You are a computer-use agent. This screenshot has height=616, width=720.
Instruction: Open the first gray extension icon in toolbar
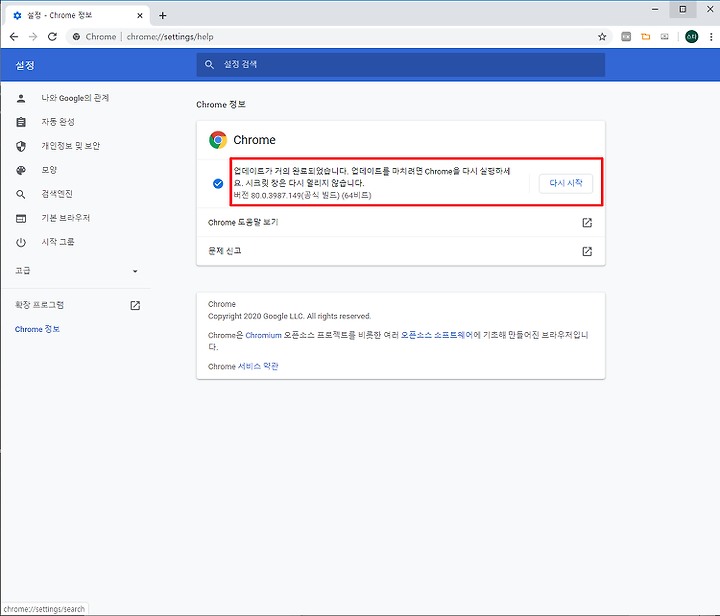tap(626, 37)
